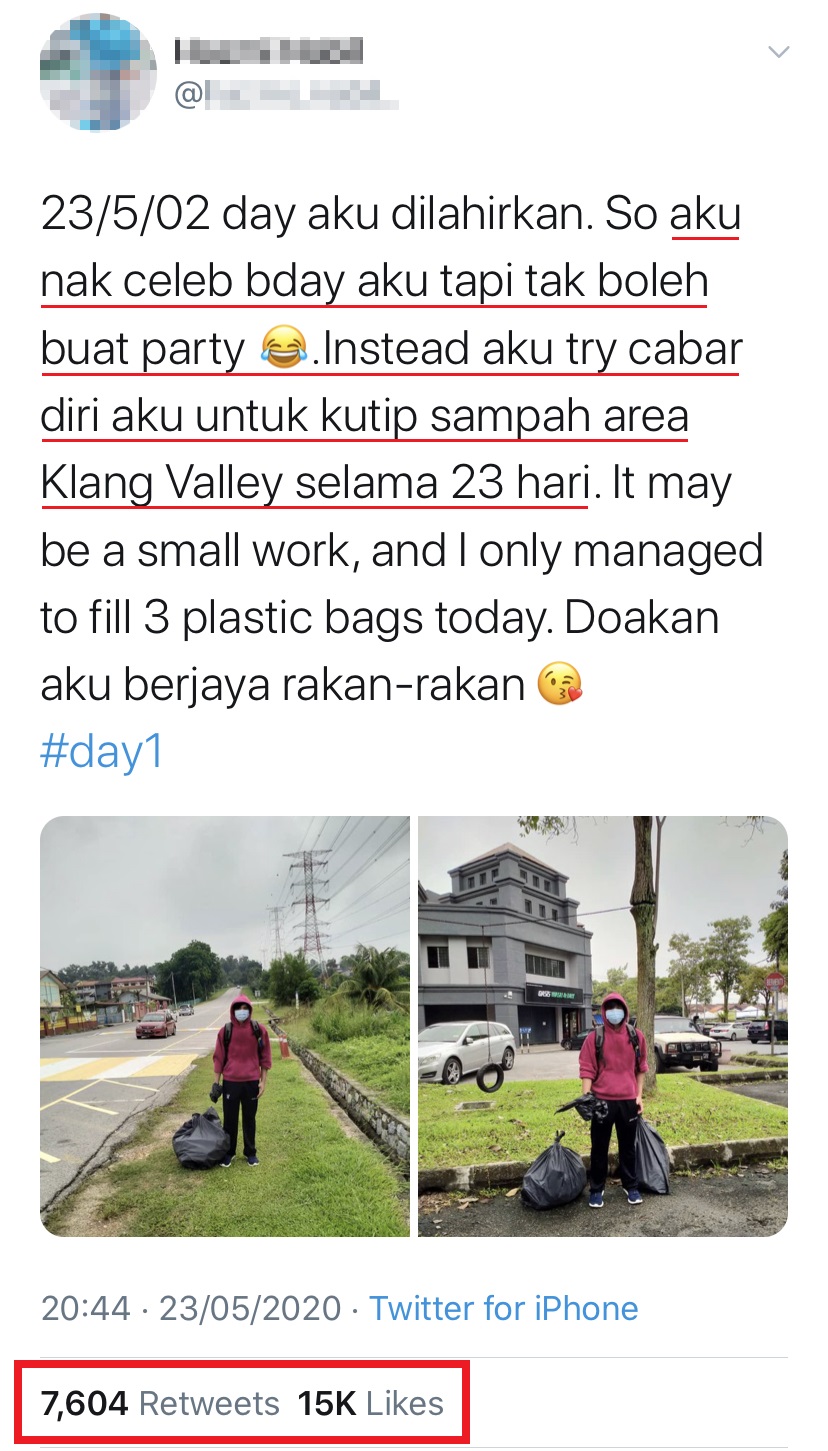Open the #day1 hashtag
The image size is (828, 1451).
101,751
